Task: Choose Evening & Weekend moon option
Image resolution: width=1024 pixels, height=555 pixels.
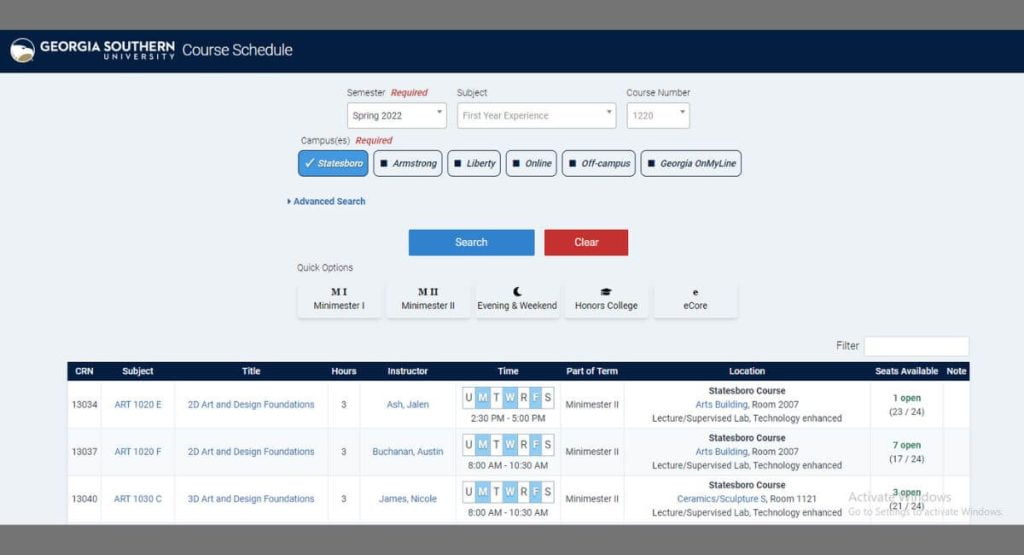Action: click(517, 299)
